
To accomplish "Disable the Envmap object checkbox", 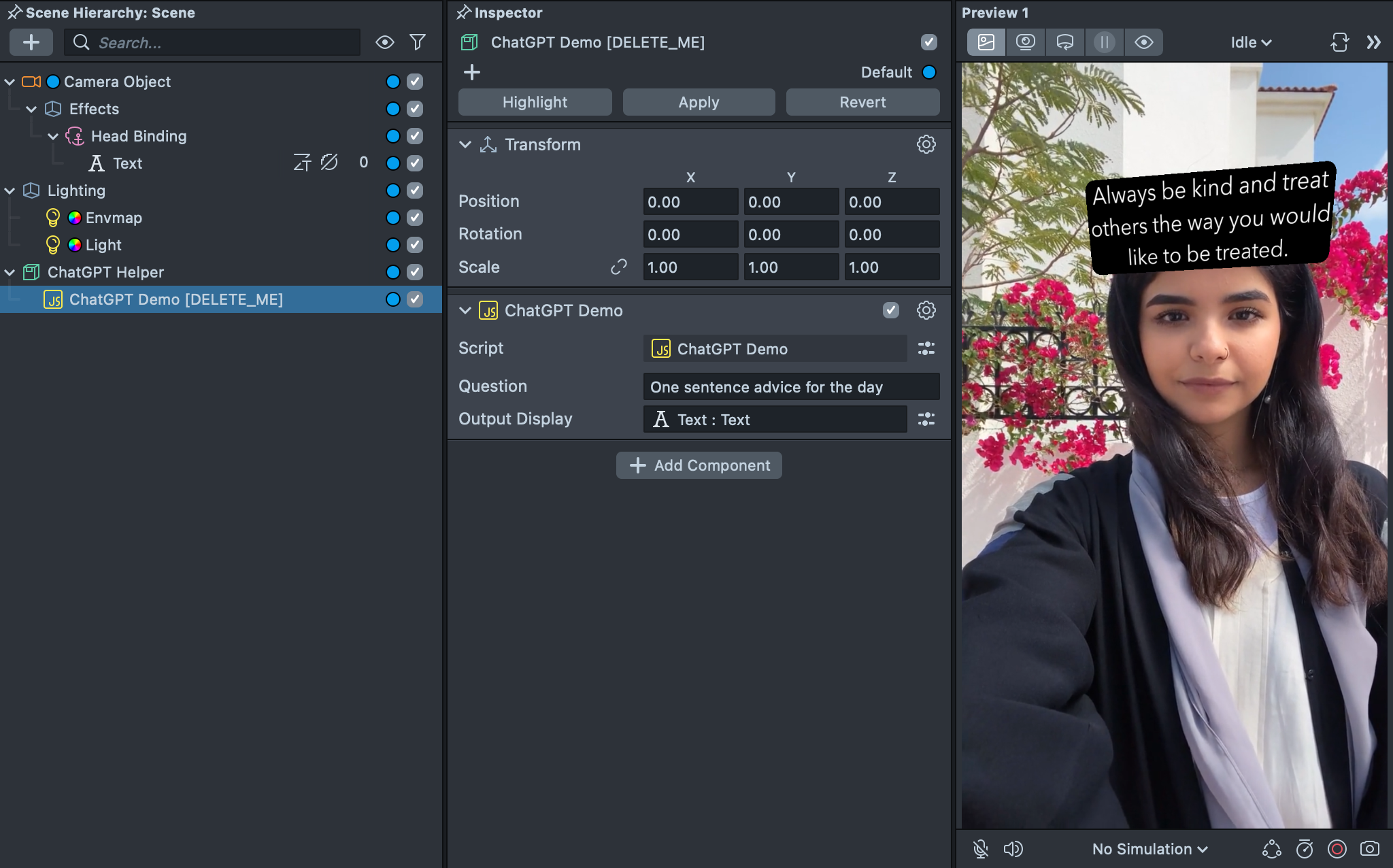I will (x=415, y=218).
